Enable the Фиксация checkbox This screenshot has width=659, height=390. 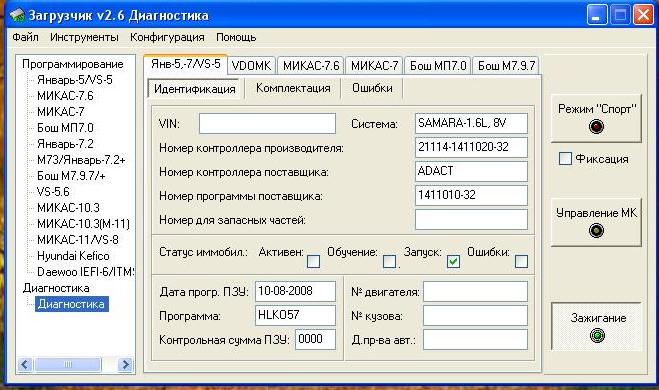565,158
